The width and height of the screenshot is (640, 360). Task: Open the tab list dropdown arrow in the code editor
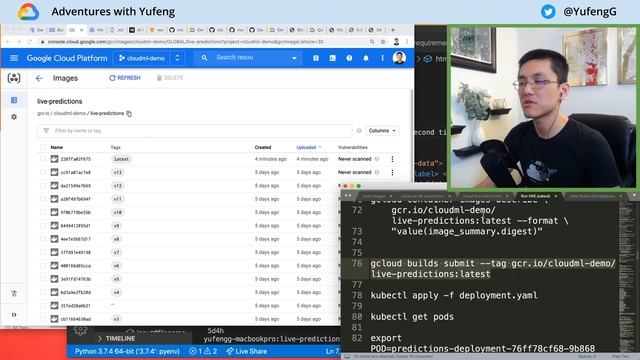[x=634, y=196]
